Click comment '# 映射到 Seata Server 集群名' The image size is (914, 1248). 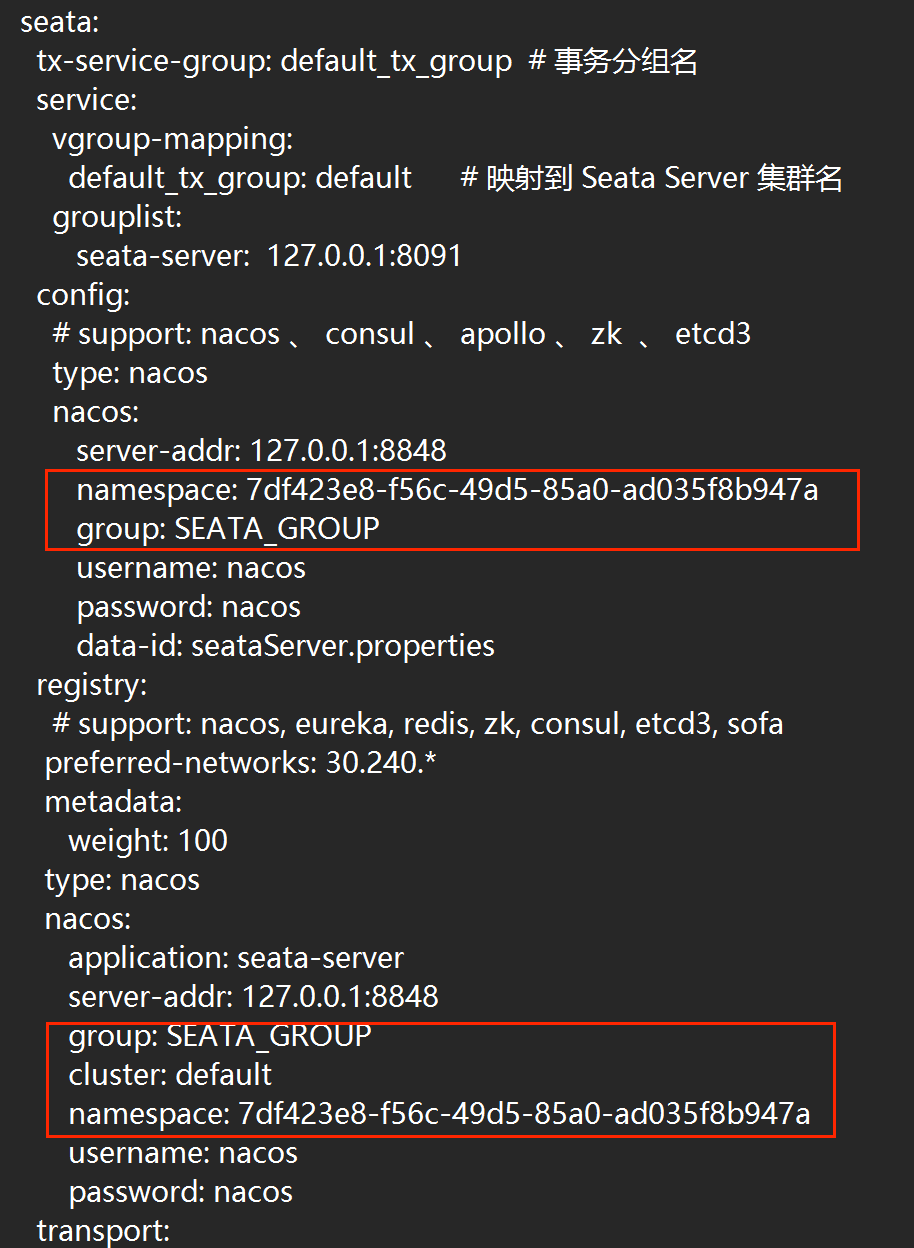pyautogui.click(x=651, y=178)
